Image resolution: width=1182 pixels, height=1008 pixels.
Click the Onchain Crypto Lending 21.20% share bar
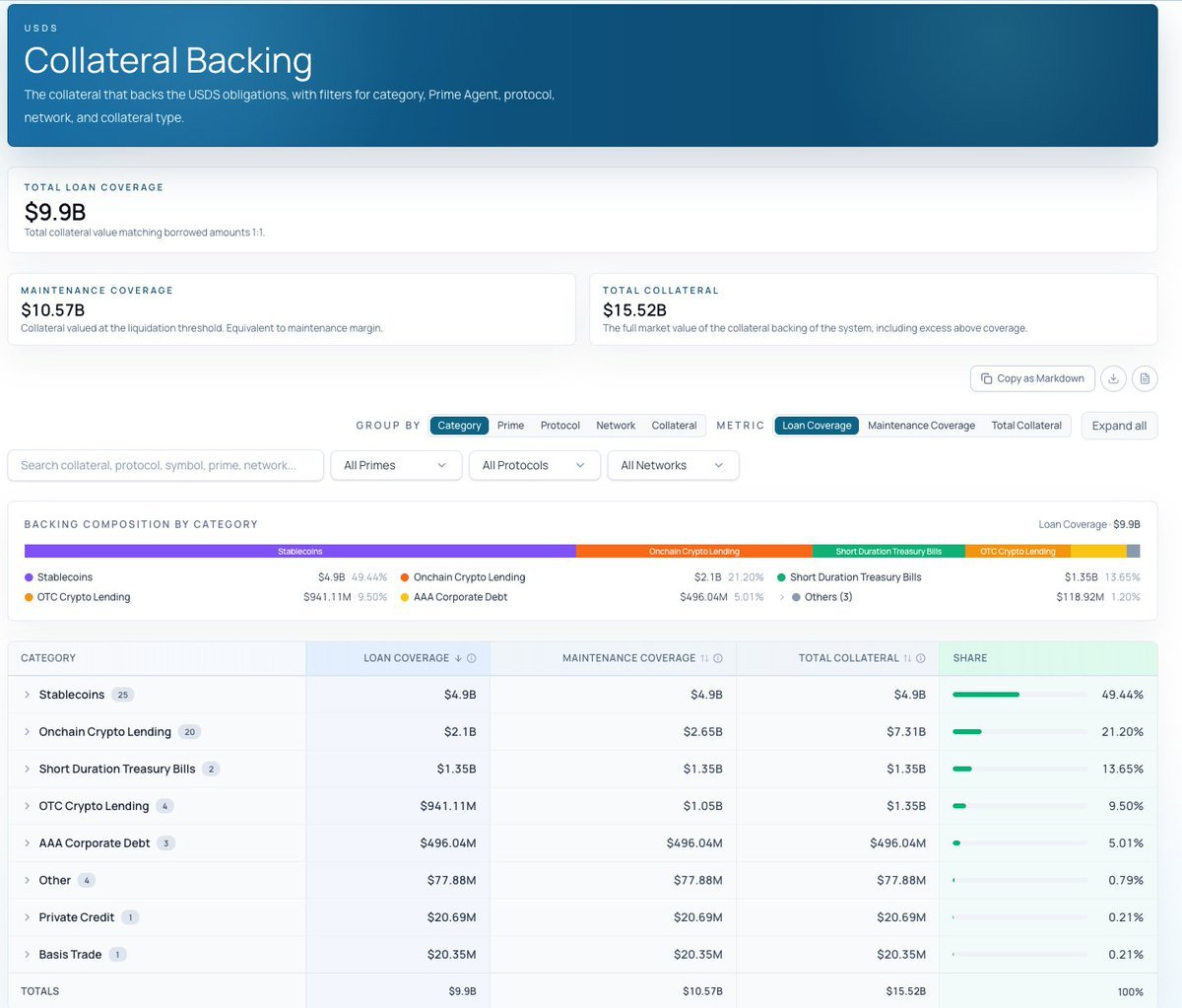tap(1019, 732)
